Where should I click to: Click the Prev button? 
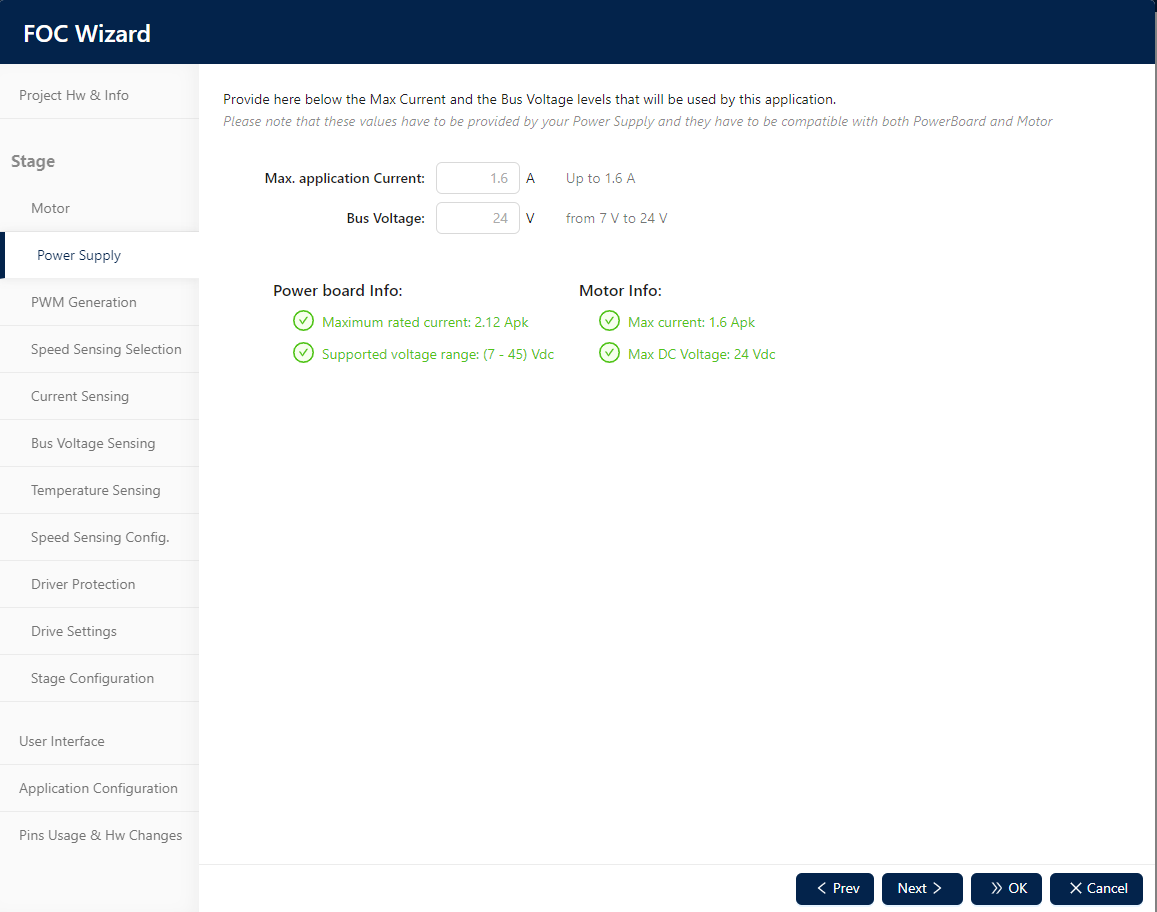[x=835, y=888]
